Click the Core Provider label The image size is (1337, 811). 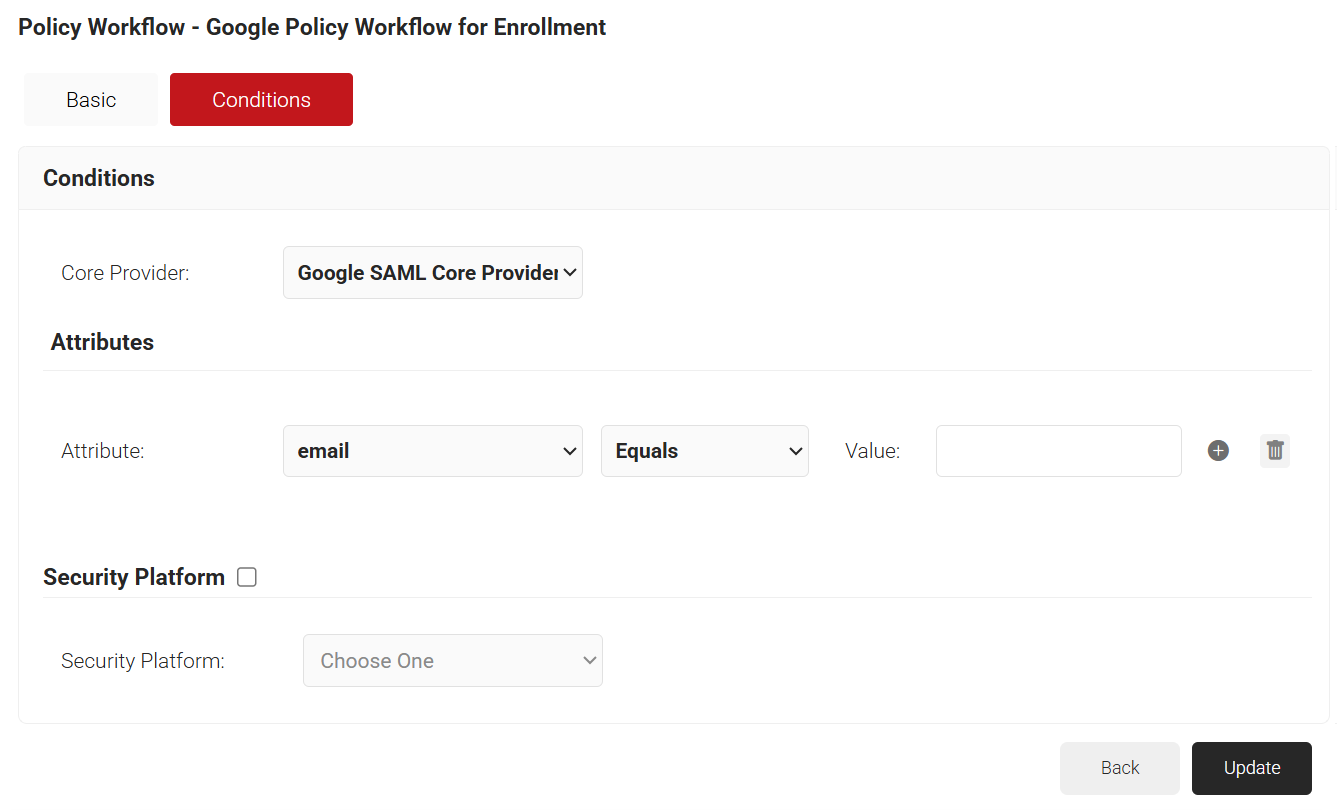pyautogui.click(x=125, y=273)
